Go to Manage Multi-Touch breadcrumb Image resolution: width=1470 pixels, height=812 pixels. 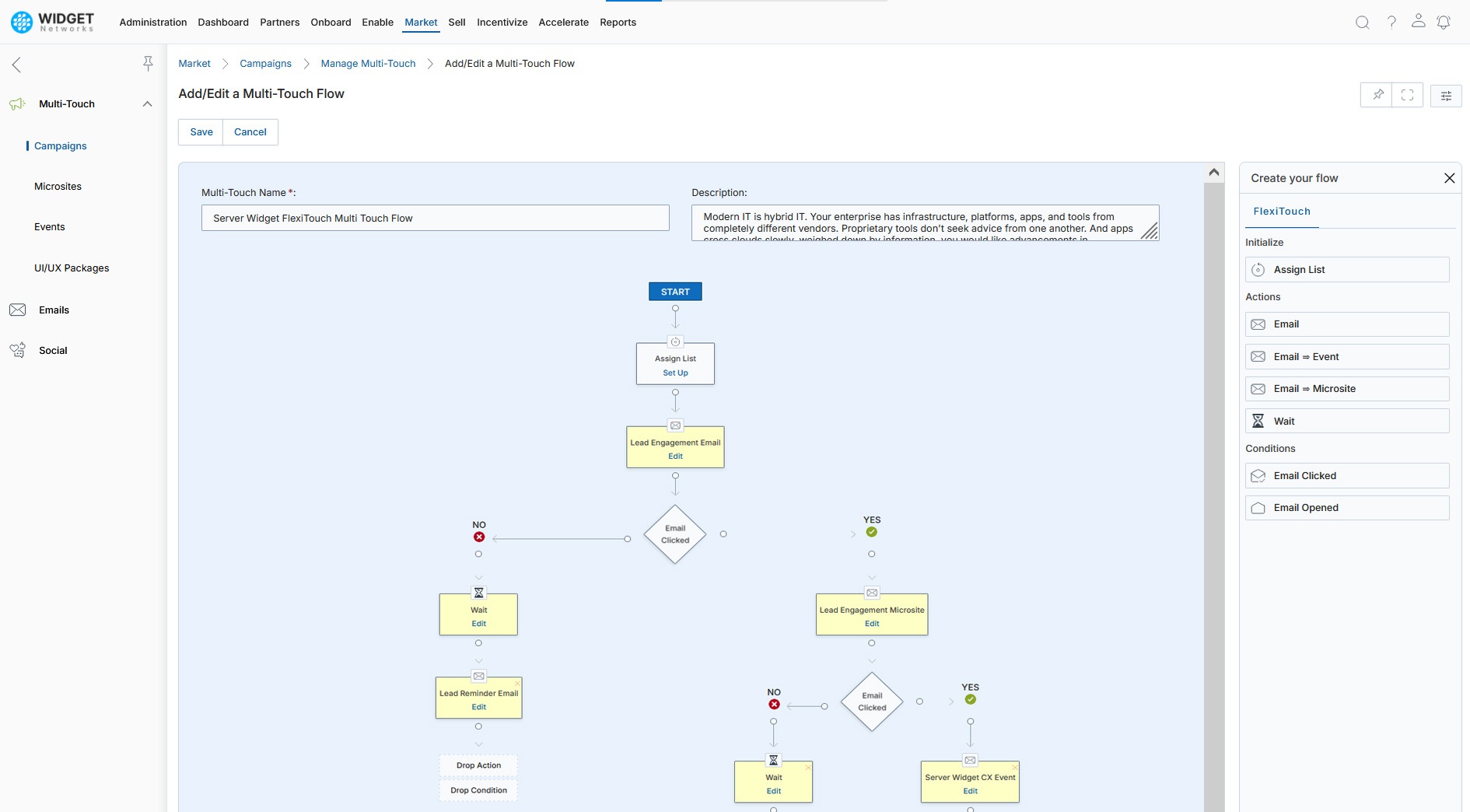[368, 64]
